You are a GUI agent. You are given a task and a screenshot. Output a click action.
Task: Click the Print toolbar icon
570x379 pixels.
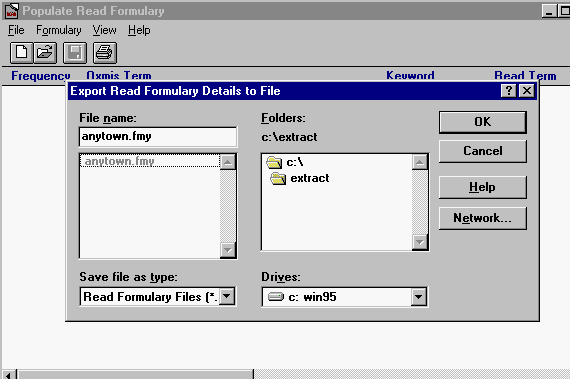point(105,53)
